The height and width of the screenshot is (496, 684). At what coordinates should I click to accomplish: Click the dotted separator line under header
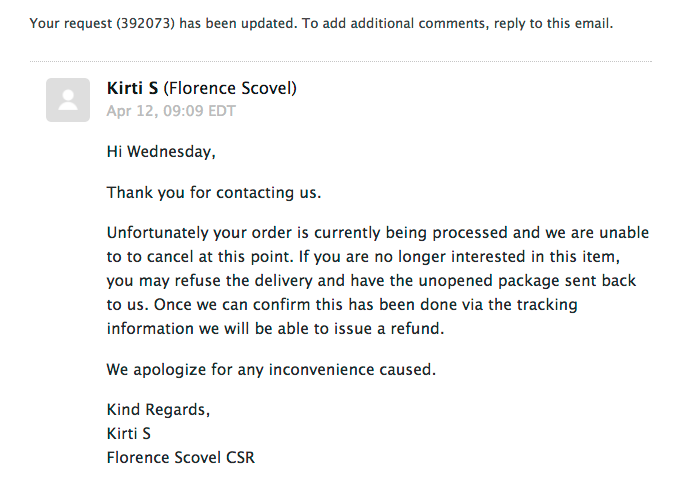pos(341,62)
